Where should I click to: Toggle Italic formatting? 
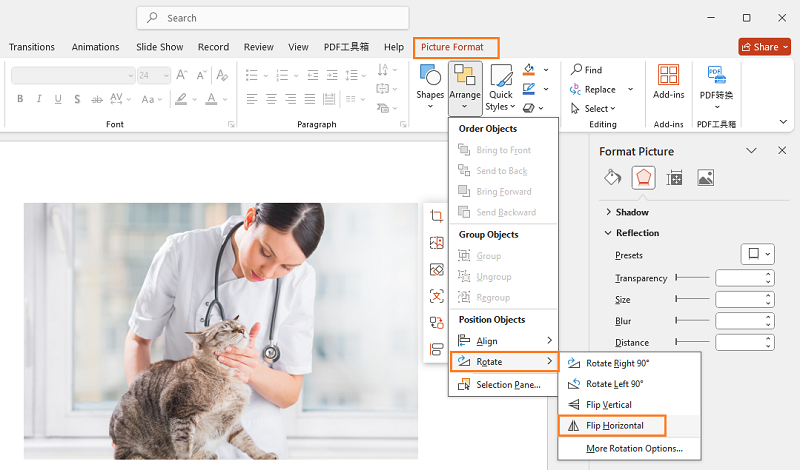39,99
